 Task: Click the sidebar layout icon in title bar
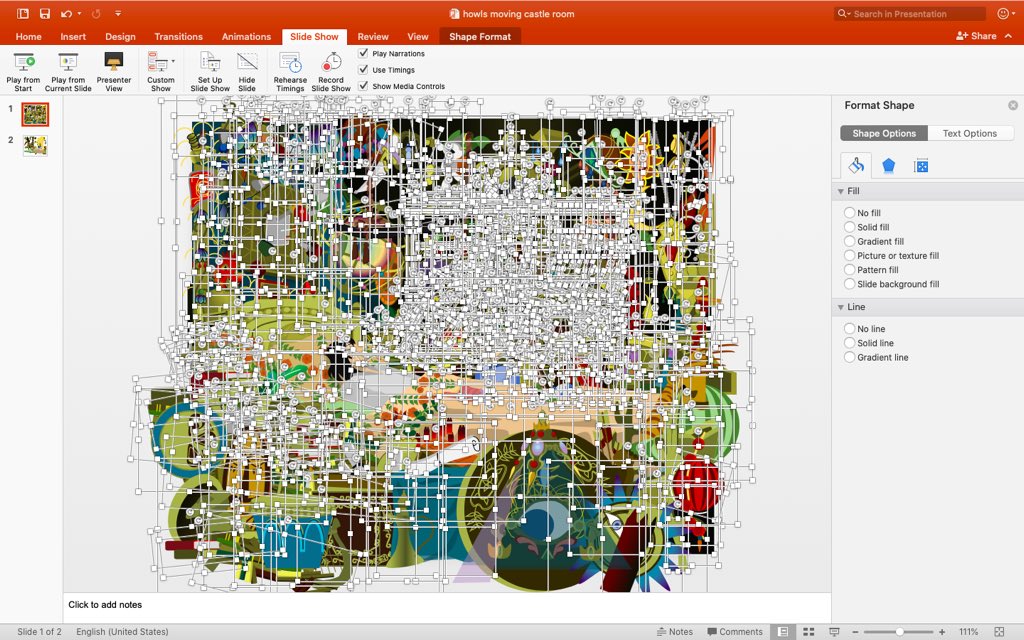pyautogui.click(x=23, y=13)
